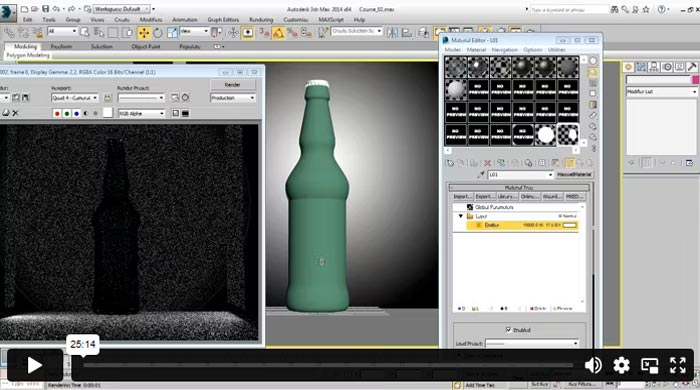Select the Scale tool in main toolbar
This screenshot has width=700, height=390.
[172, 32]
